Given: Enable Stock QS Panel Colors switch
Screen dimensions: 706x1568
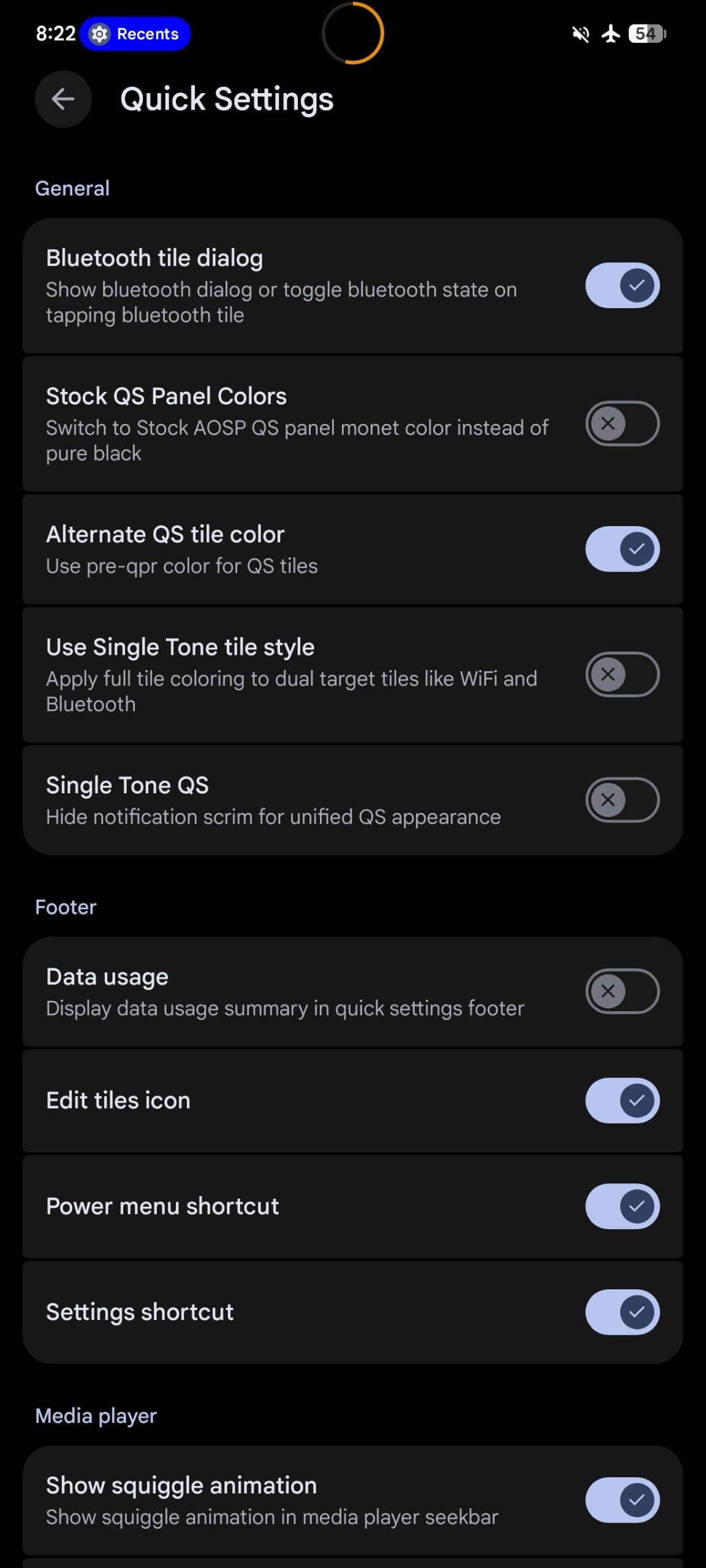Looking at the screenshot, I should click(x=622, y=423).
